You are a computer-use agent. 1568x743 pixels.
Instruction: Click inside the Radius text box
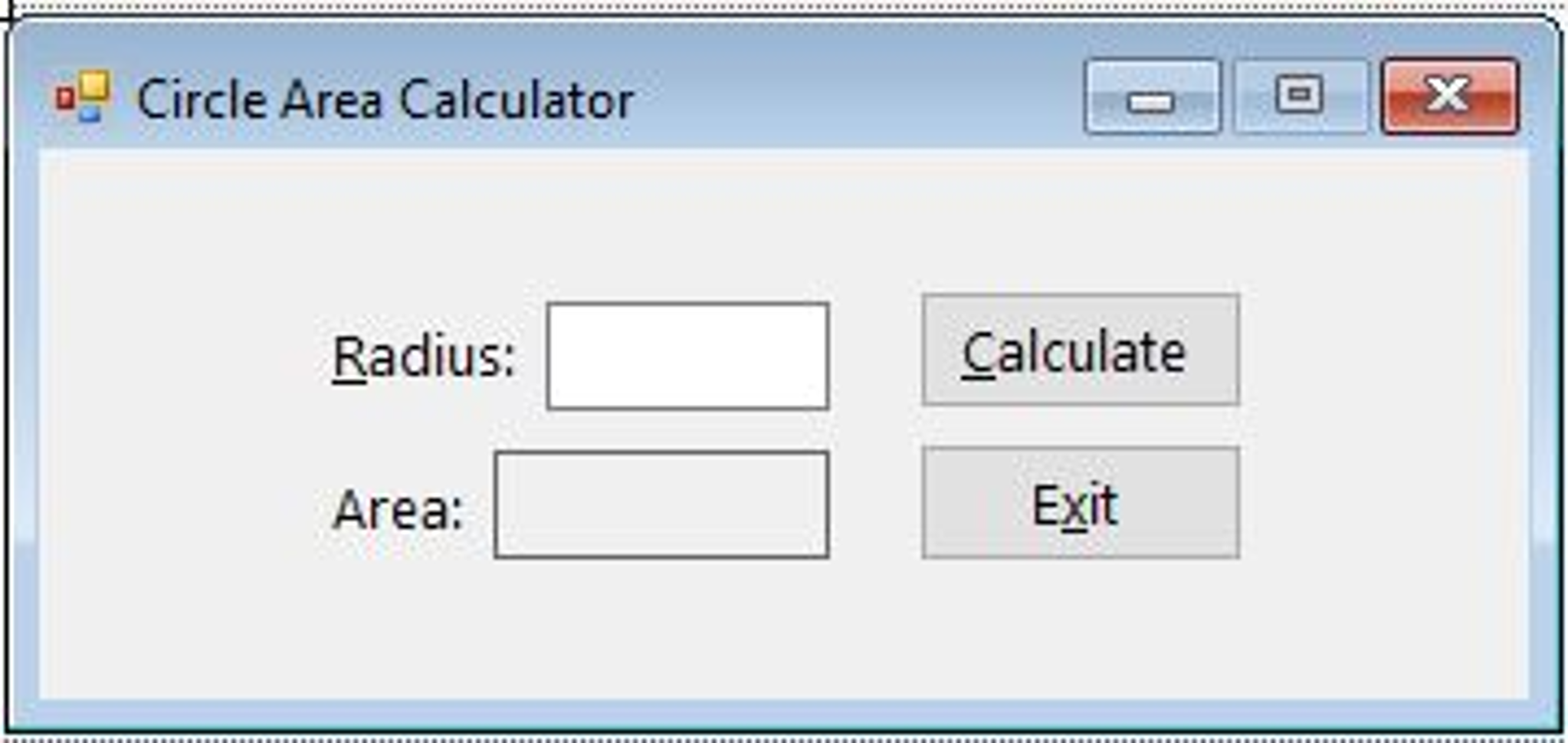pos(687,356)
